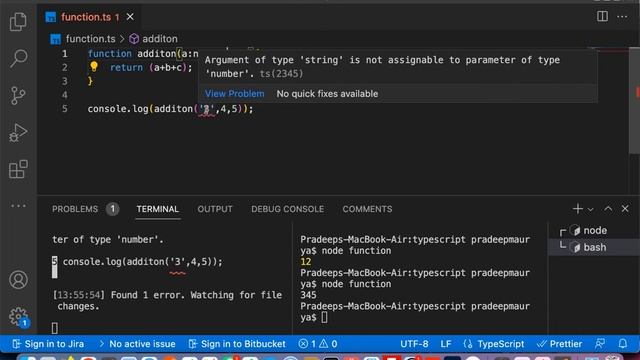Click View Problem link in hover
Screen dimensions: 640x360
coord(234,94)
